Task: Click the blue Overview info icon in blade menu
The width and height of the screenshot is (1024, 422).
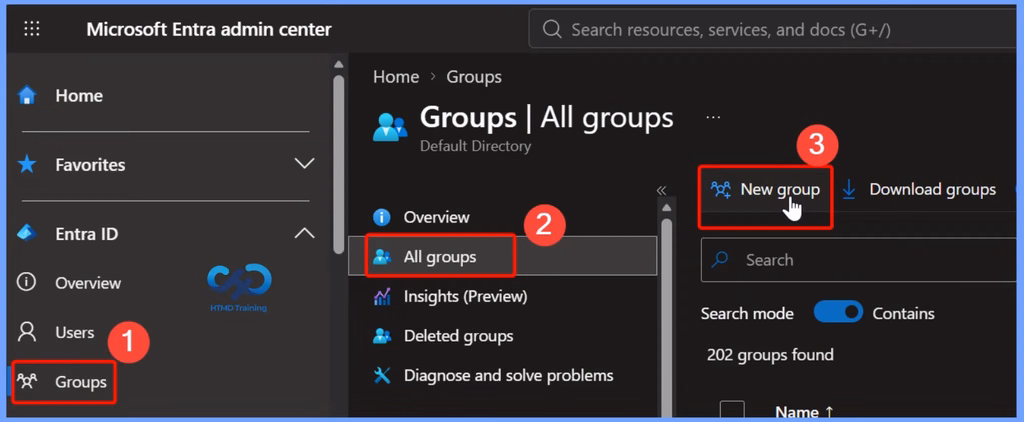Action: point(381,217)
